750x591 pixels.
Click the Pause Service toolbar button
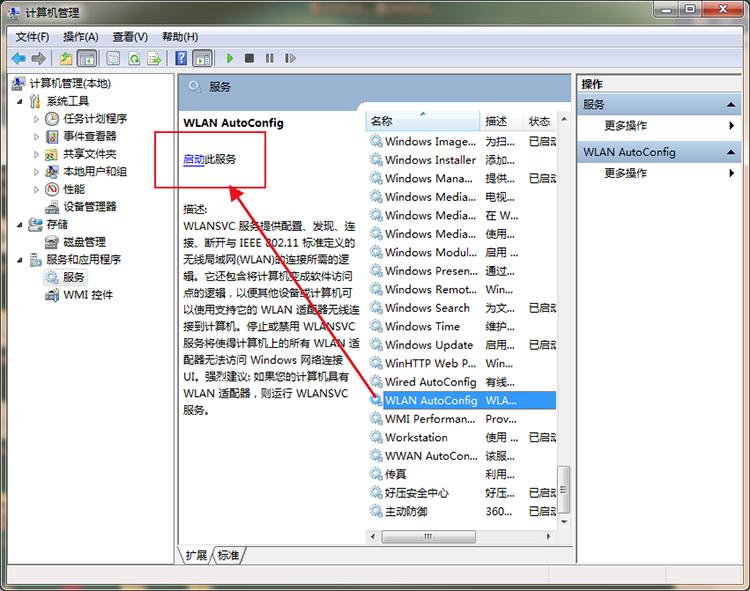click(270, 58)
